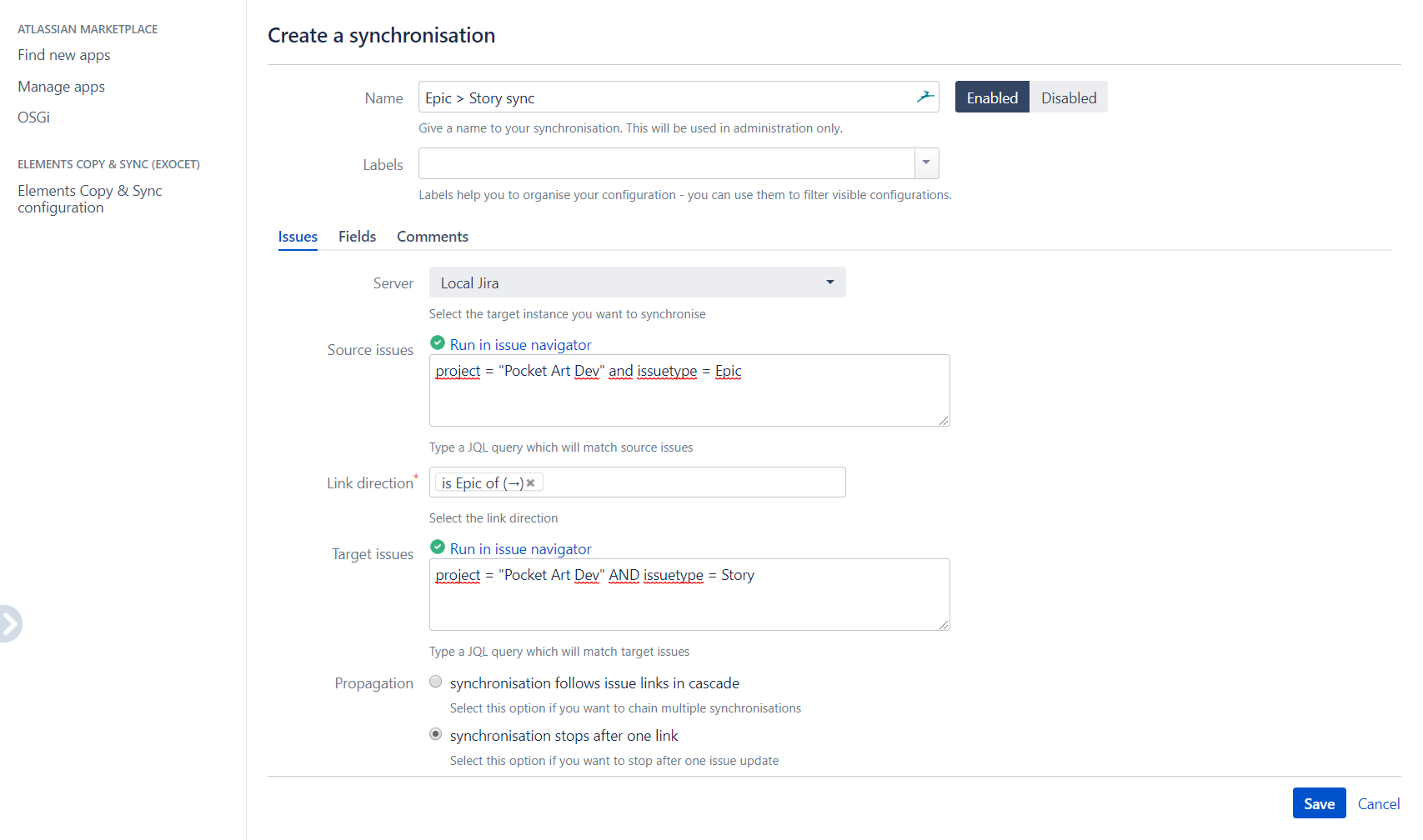The image size is (1423, 840).
Task: Open the Link direction selection field
Action: [x=692, y=482]
